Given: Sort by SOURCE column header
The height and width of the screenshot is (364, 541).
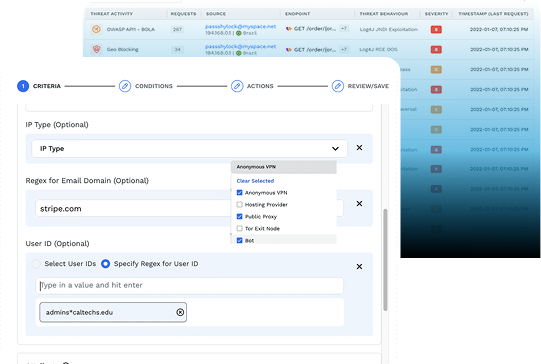Looking at the screenshot, I should [x=216, y=14].
